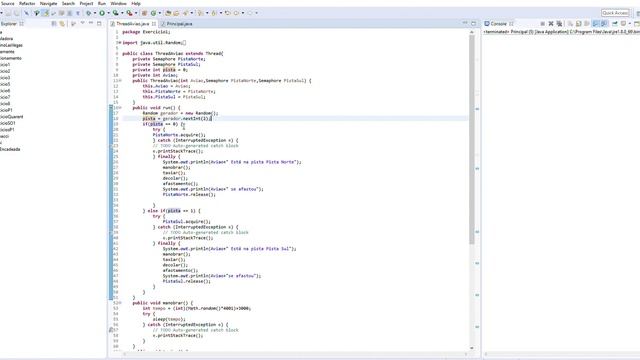Toggle Link with Editor in Package Explorer
This screenshot has width=640, height=360.
(x=62, y=24)
